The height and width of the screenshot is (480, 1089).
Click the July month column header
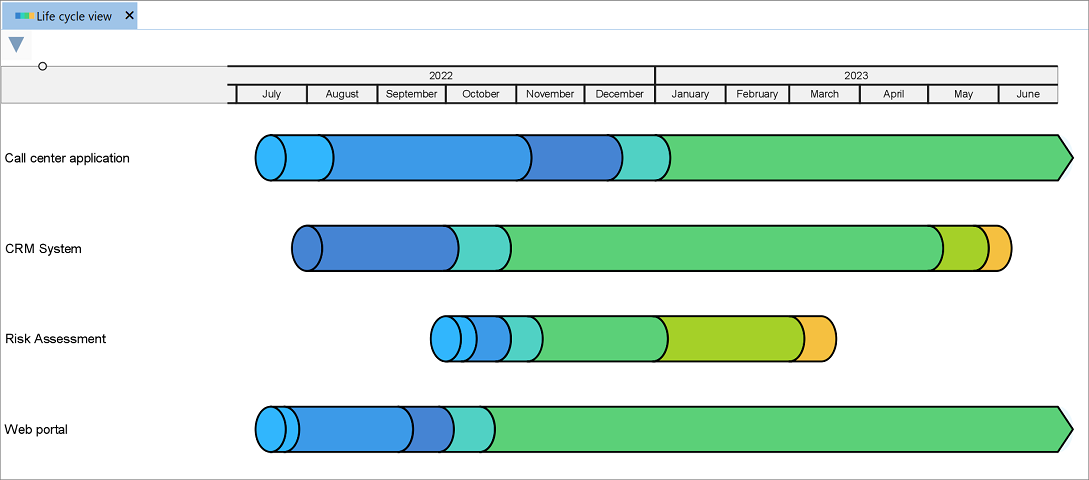pos(271,94)
